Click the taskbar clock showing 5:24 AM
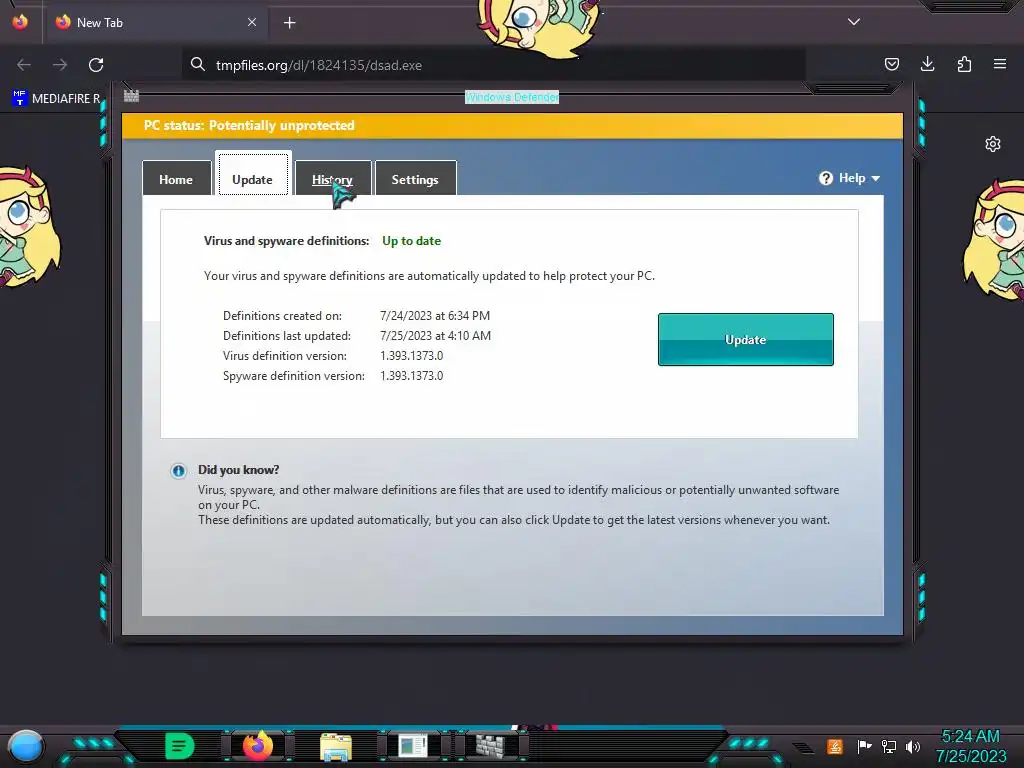Image resolution: width=1024 pixels, height=768 pixels. click(971, 746)
